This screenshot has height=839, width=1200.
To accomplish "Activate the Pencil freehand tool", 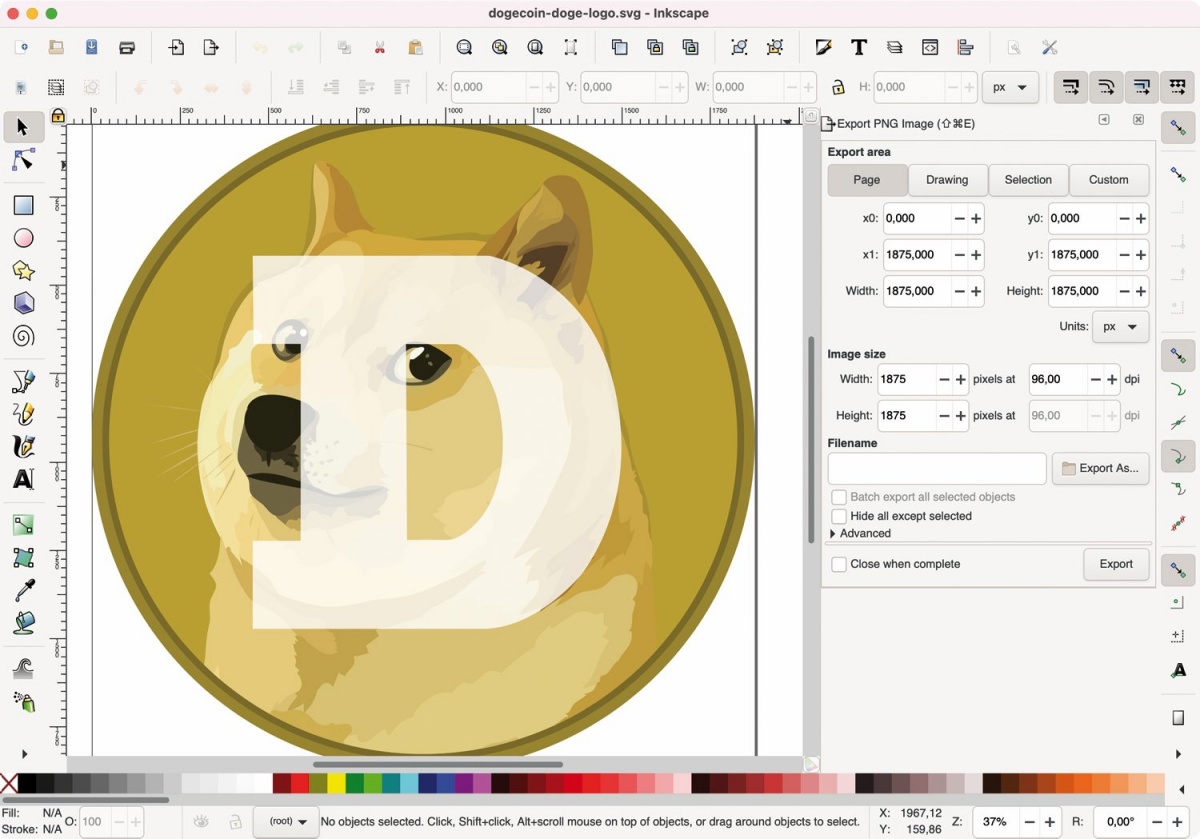I will point(23,413).
